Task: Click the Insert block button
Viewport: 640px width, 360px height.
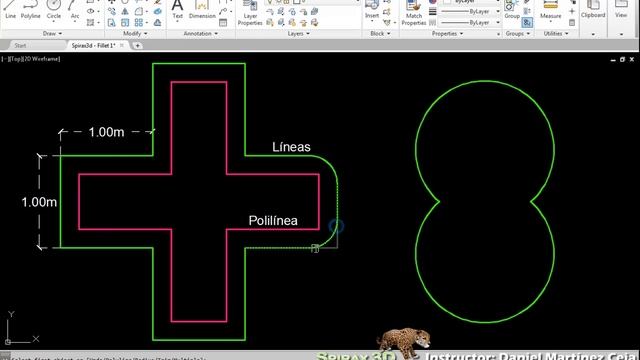Action: pos(372,10)
